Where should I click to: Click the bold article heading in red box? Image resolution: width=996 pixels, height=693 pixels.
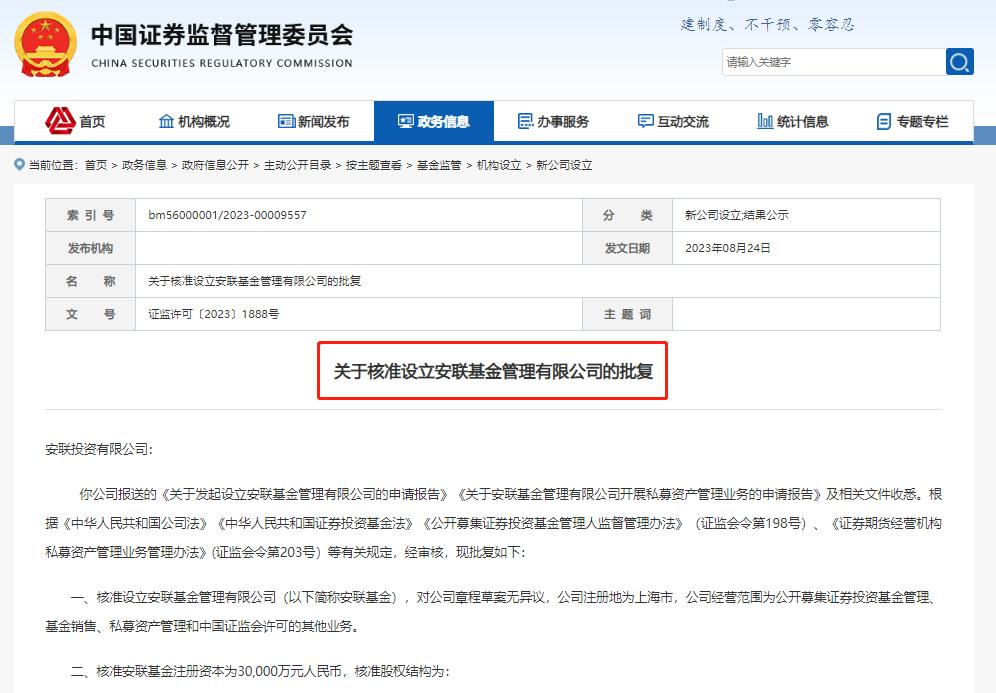[493, 371]
